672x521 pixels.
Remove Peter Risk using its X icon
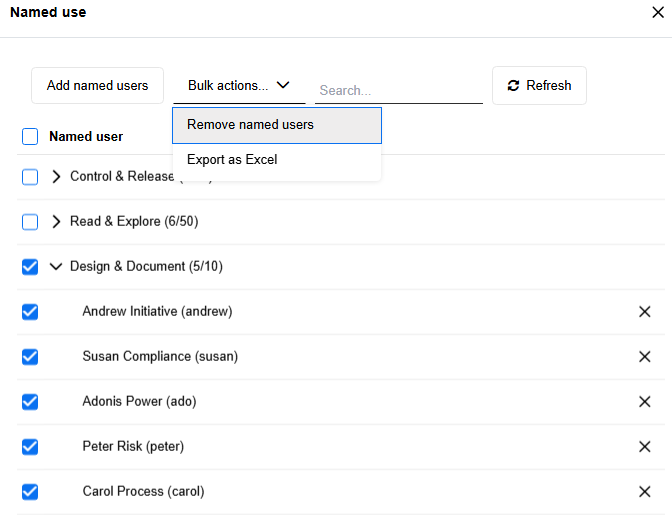pyautogui.click(x=645, y=446)
